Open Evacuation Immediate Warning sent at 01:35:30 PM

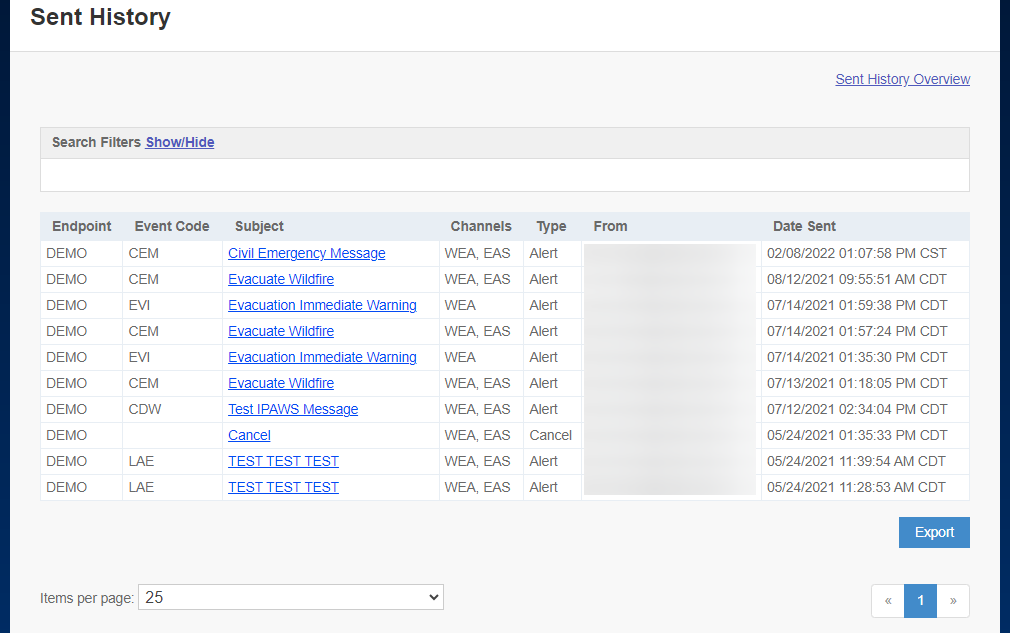coord(322,357)
